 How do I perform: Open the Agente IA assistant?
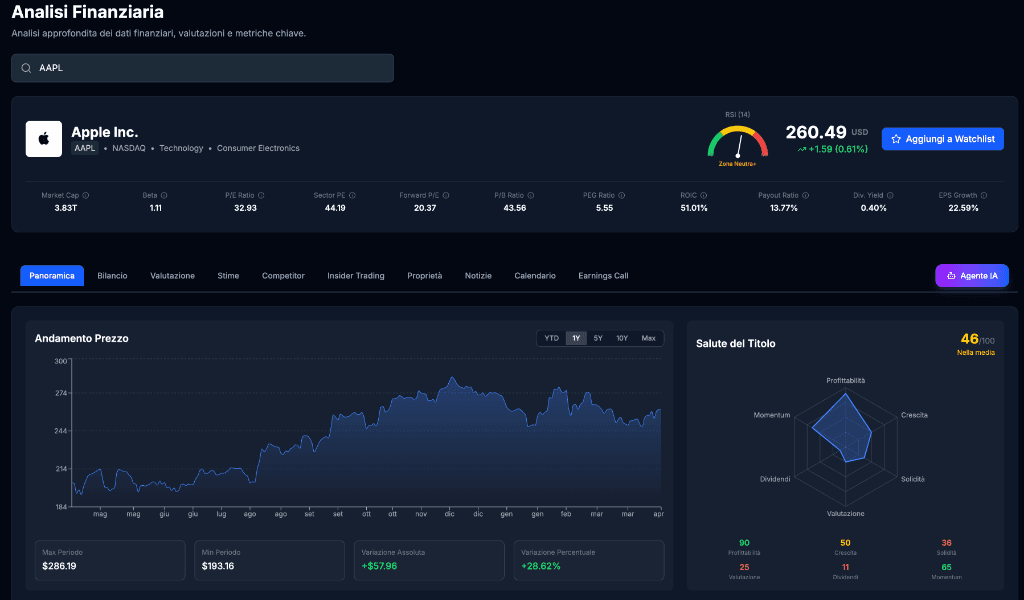coord(971,276)
